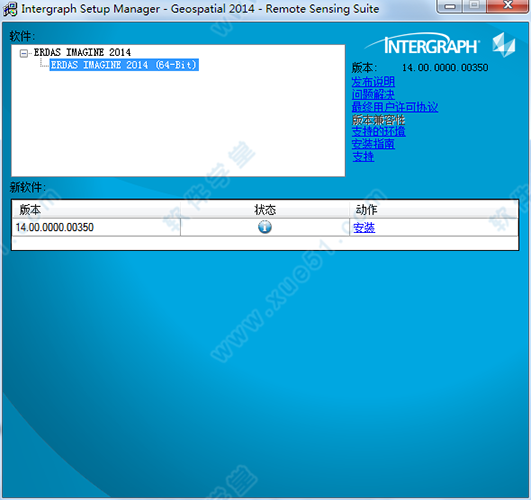Open the 支持的环境 link
The height and width of the screenshot is (500, 531).
(x=378, y=131)
